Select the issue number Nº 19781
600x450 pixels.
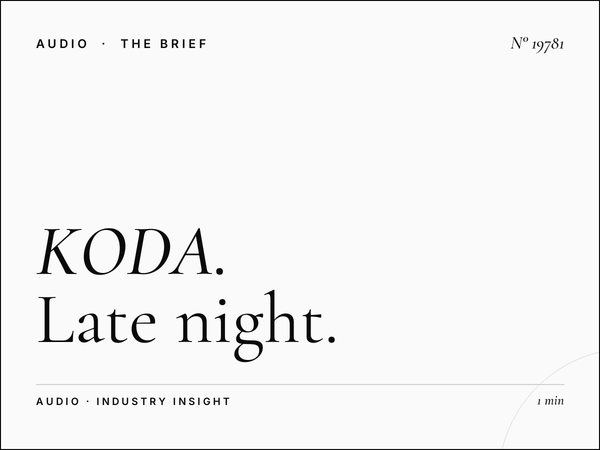(x=537, y=44)
